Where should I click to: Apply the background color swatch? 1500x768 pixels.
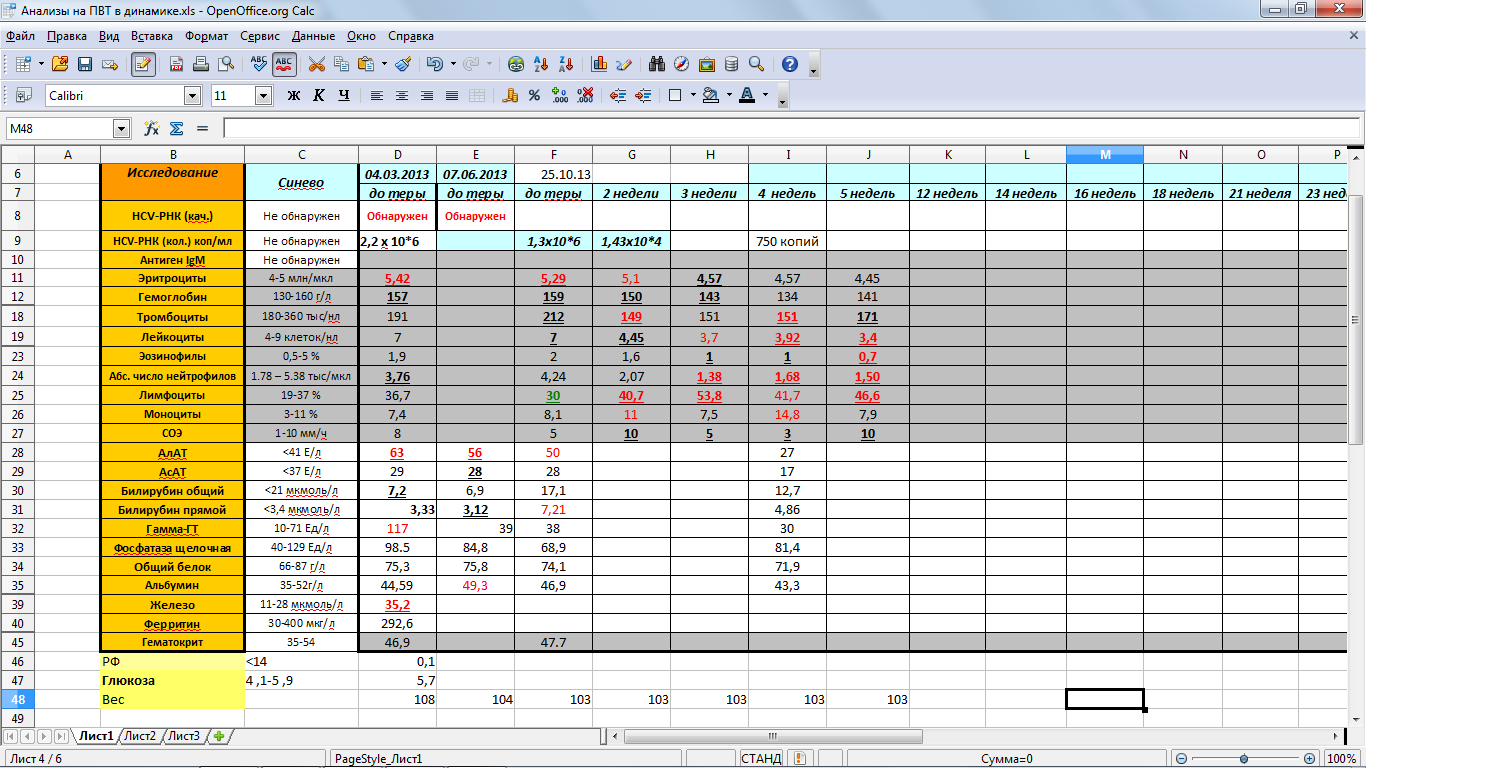tap(711, 95)
